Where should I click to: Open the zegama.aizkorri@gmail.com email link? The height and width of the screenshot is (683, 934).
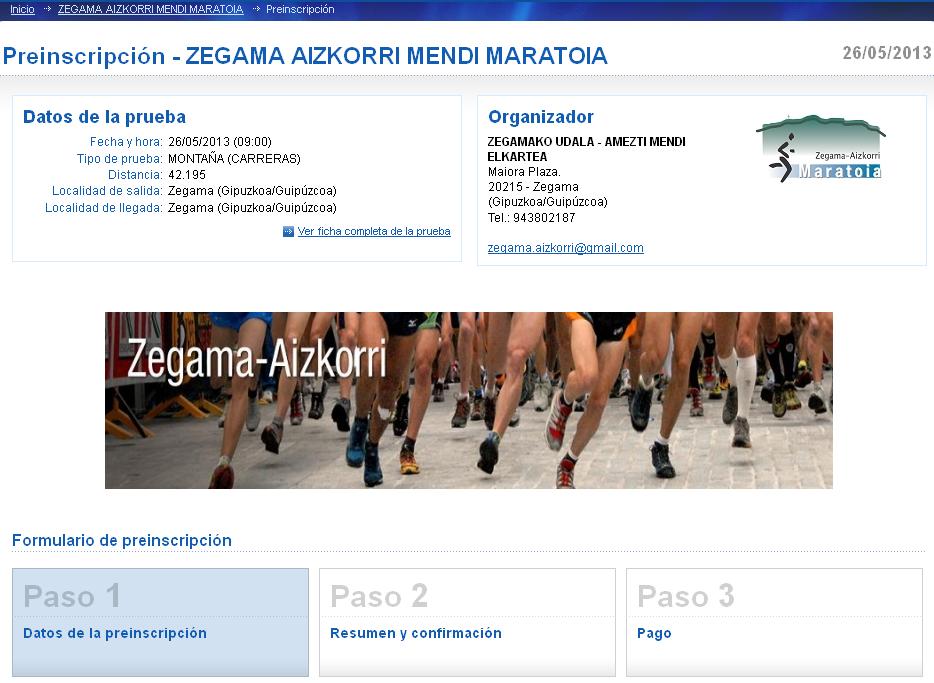pyautogui.click(x=565, y=248)
